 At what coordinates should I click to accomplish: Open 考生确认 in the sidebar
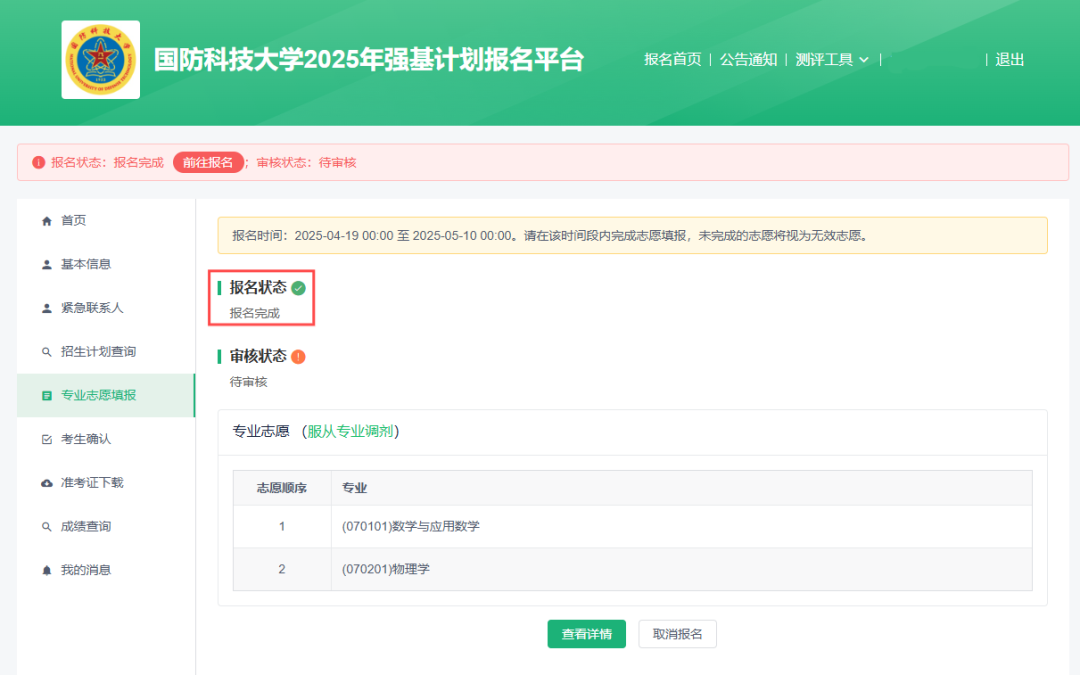106,439
